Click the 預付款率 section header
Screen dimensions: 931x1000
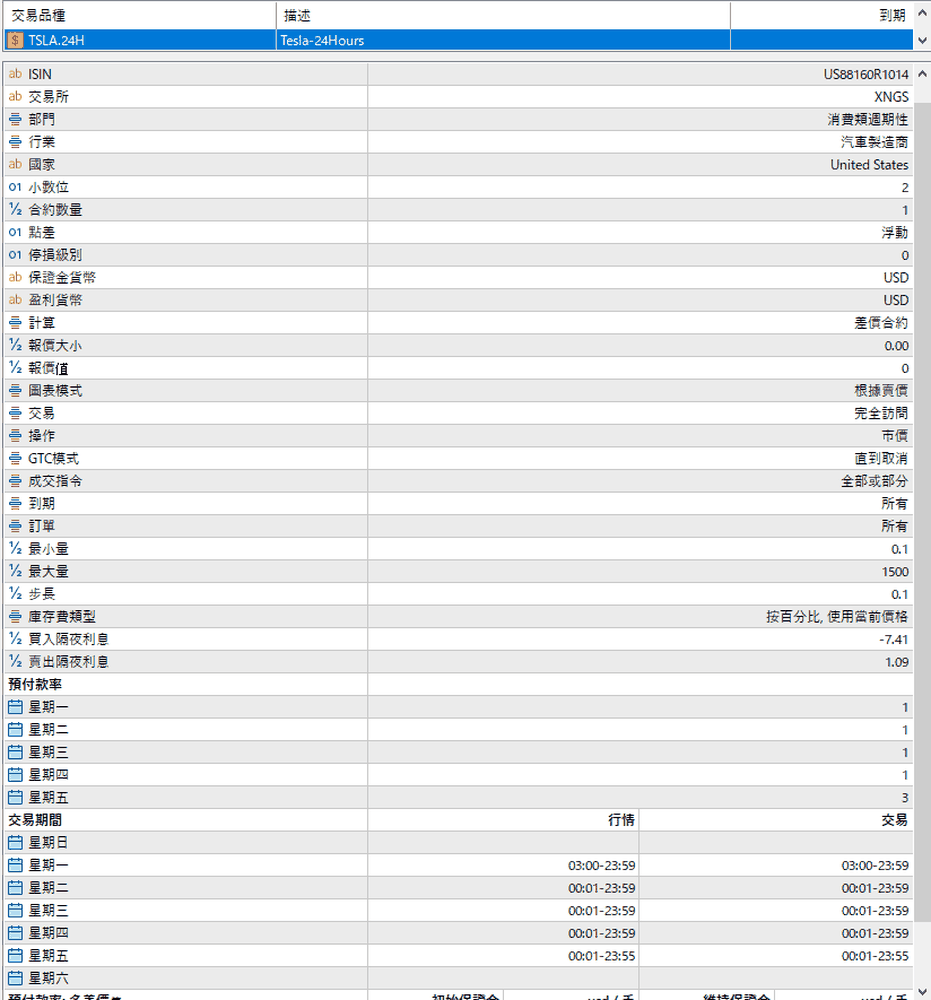[x=35, y=684]
